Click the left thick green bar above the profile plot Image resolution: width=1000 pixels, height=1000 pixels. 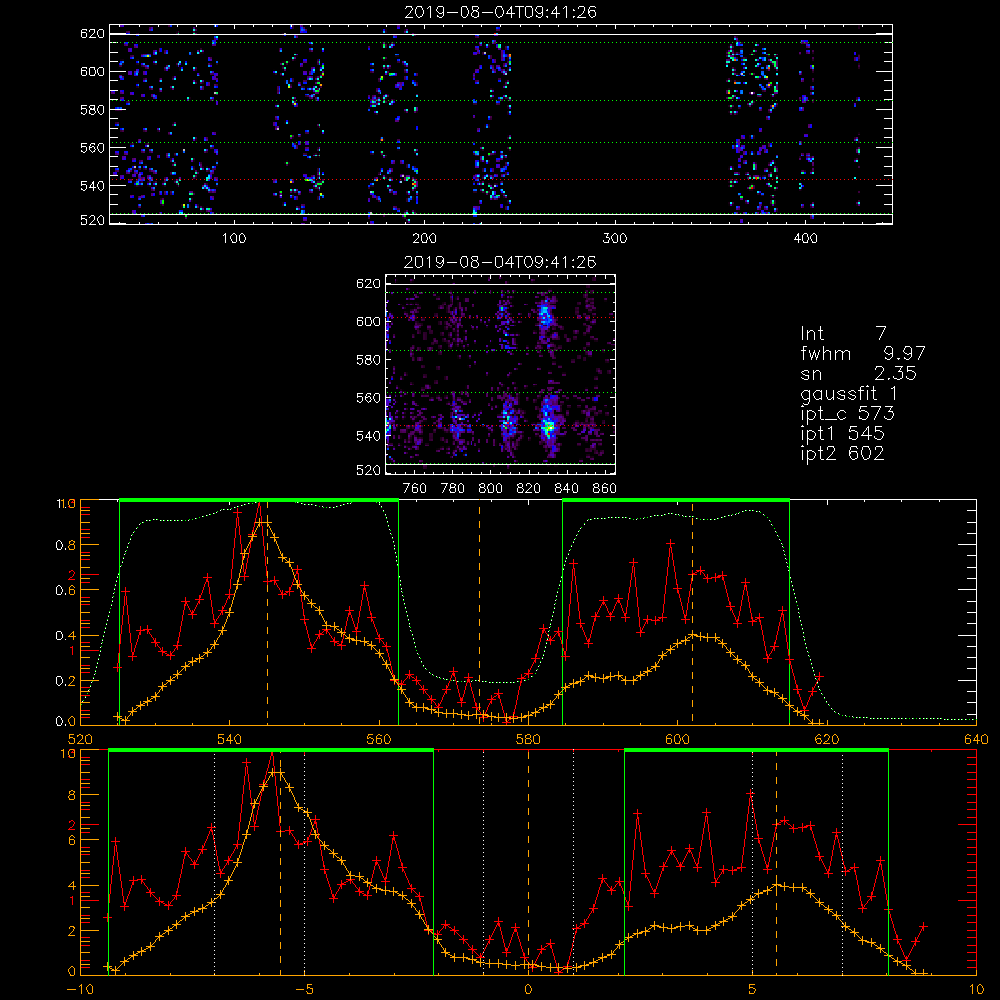(x=259, y=501)
